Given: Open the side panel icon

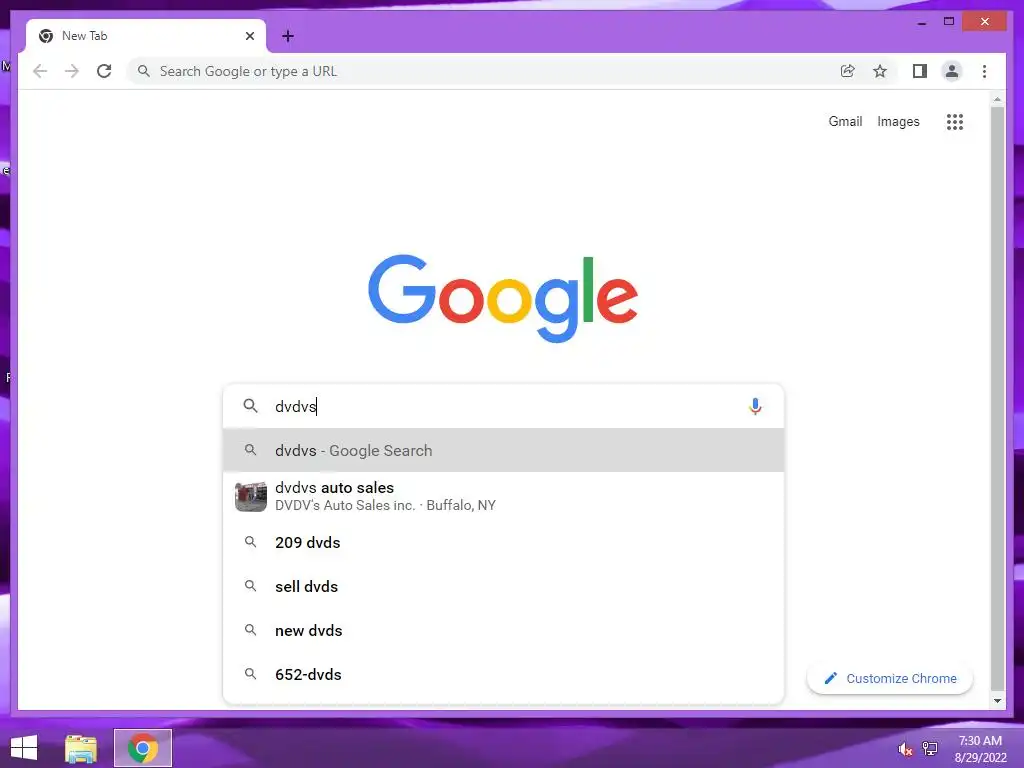Looking at the screenshot, I should click(x=920, y=71).
